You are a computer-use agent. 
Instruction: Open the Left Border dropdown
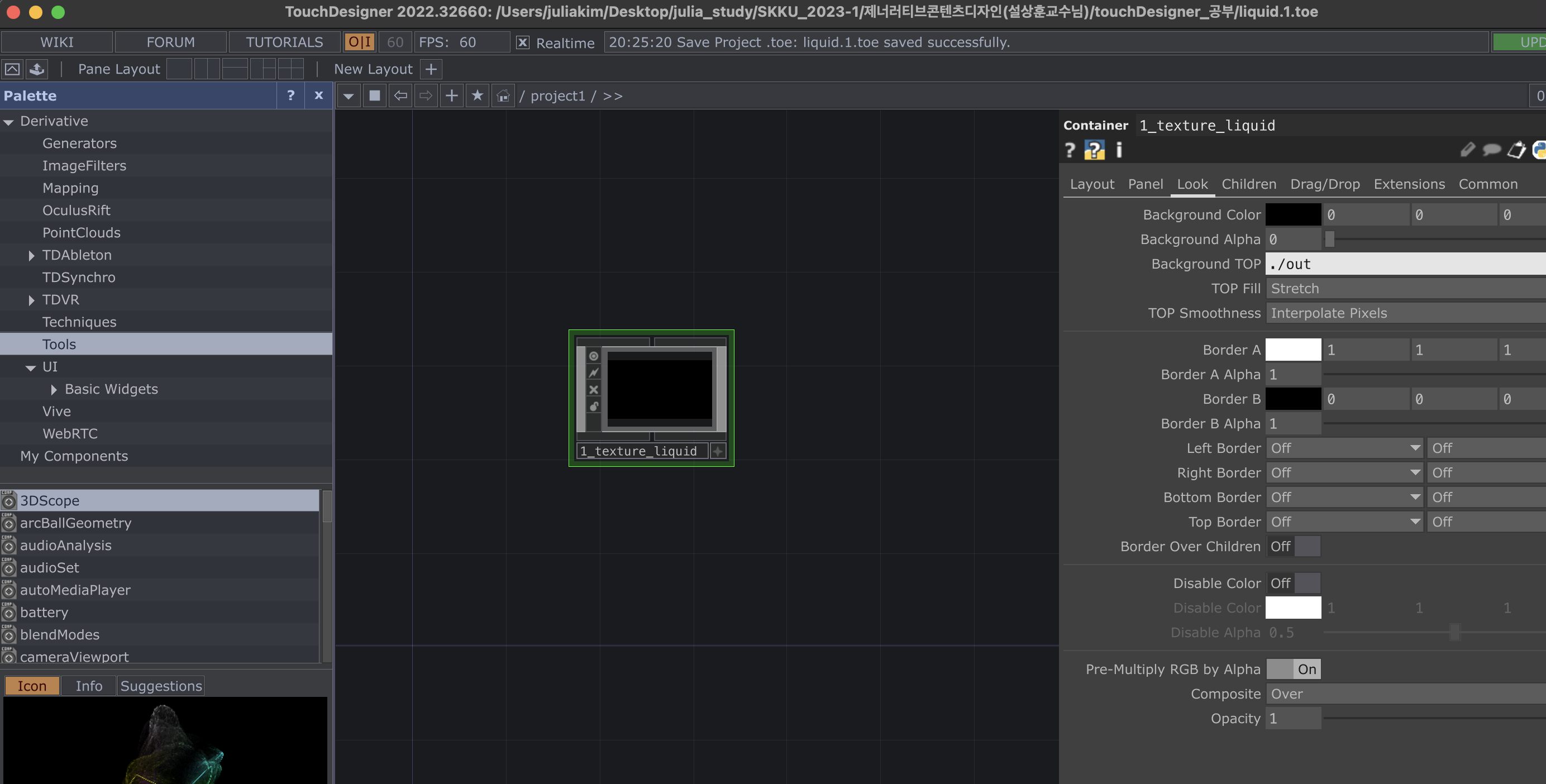point(1344,448)
